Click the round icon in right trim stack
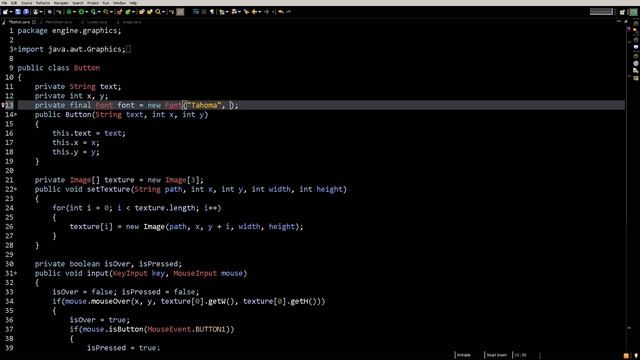Image resolution: width=640 pixels, height=360 pixels. pyautogui.click(x=636, y=63)
